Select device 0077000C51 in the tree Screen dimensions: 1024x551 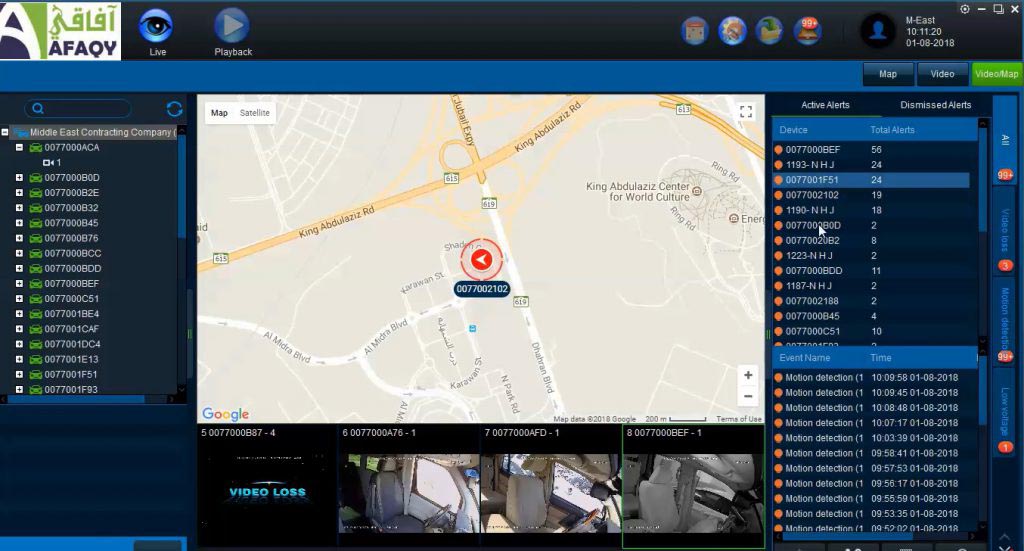click(x=71, y=298)
